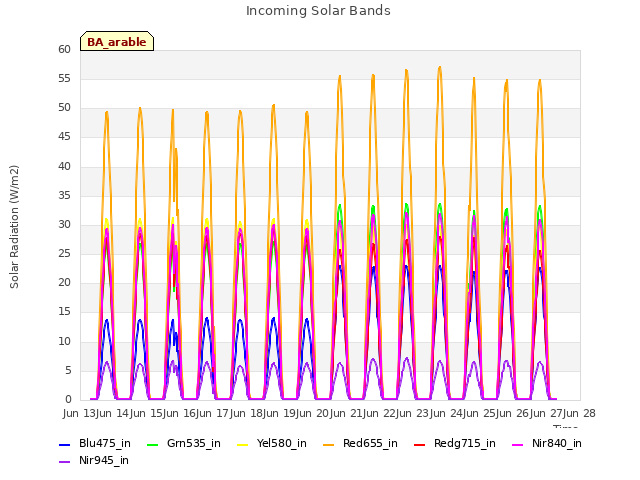Click the 60 y-axis tick label
Viewport: 640px width, 480px height.
tap(64, 49)
